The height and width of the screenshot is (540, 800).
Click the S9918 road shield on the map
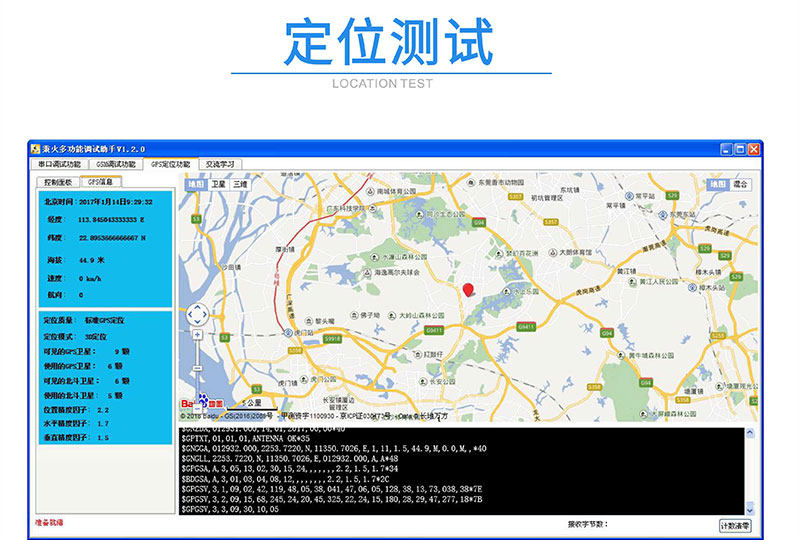coord(333,338)
